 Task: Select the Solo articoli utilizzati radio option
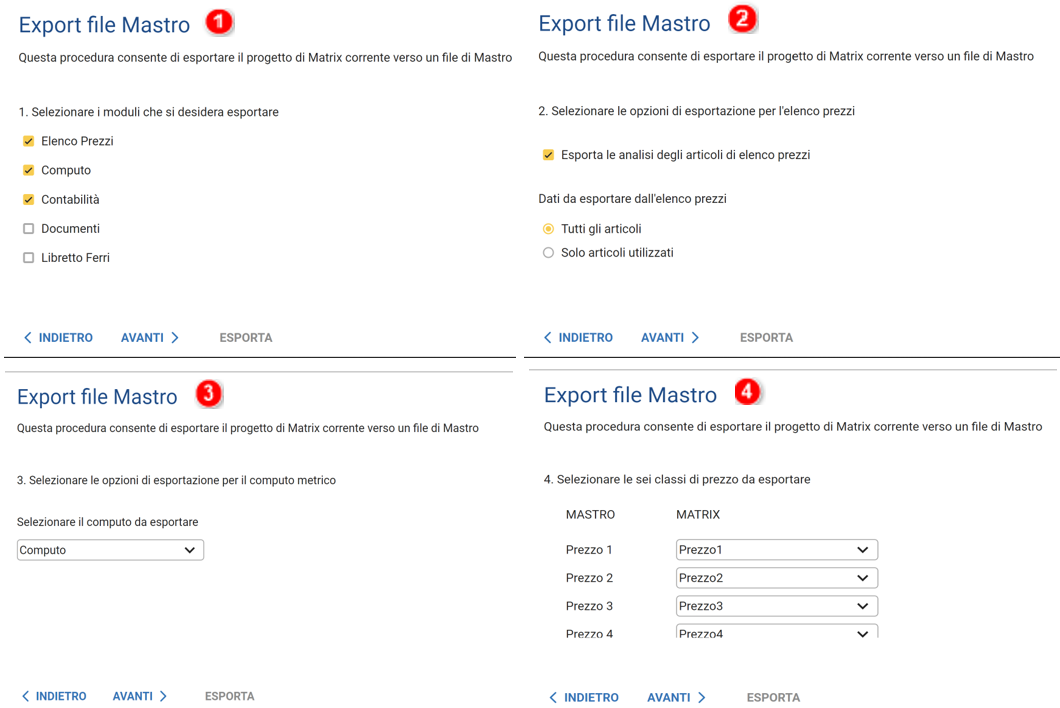pyautogui.click(x=548, y=253)
